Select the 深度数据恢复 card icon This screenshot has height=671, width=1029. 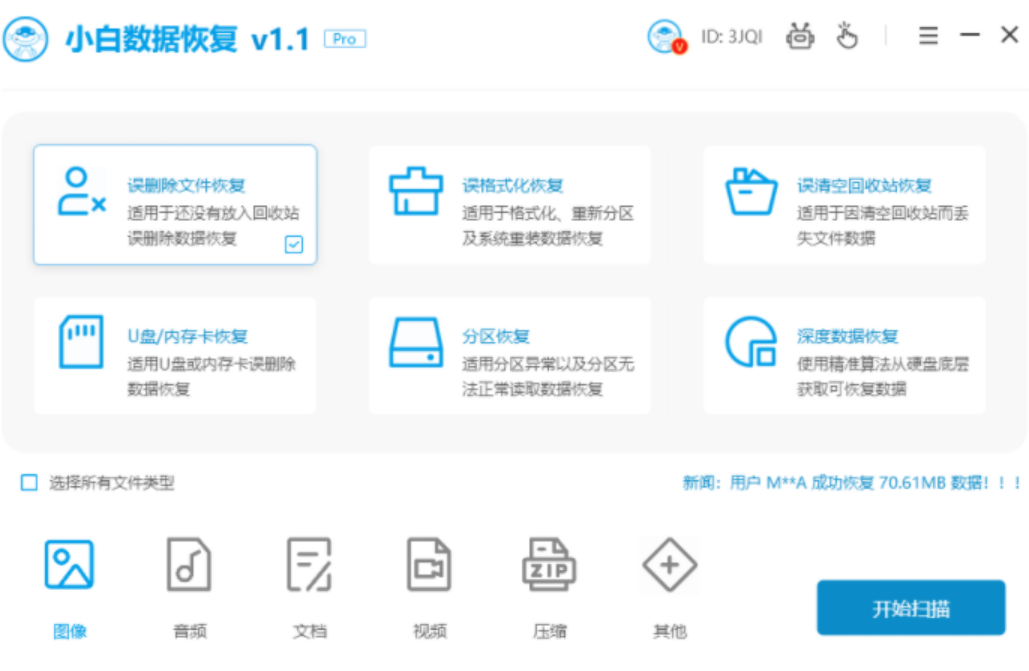pos(751,341)
